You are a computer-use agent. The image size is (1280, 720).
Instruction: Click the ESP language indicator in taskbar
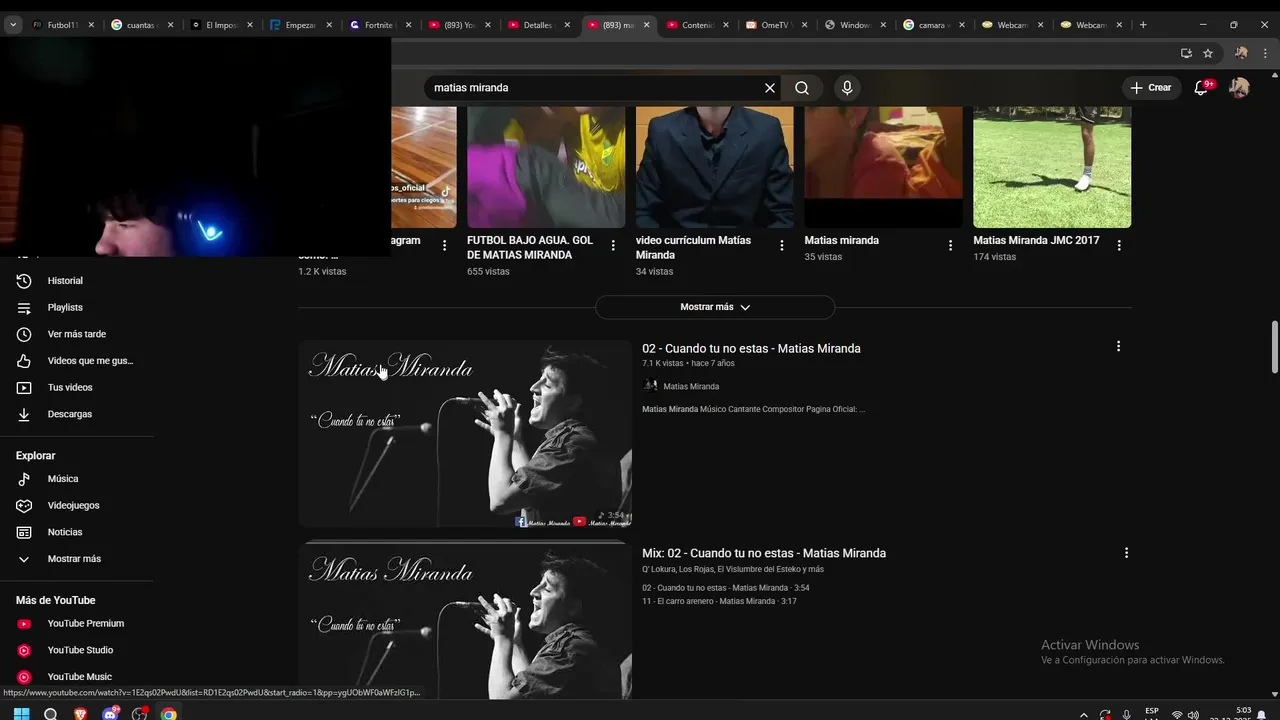(1152, 713)
